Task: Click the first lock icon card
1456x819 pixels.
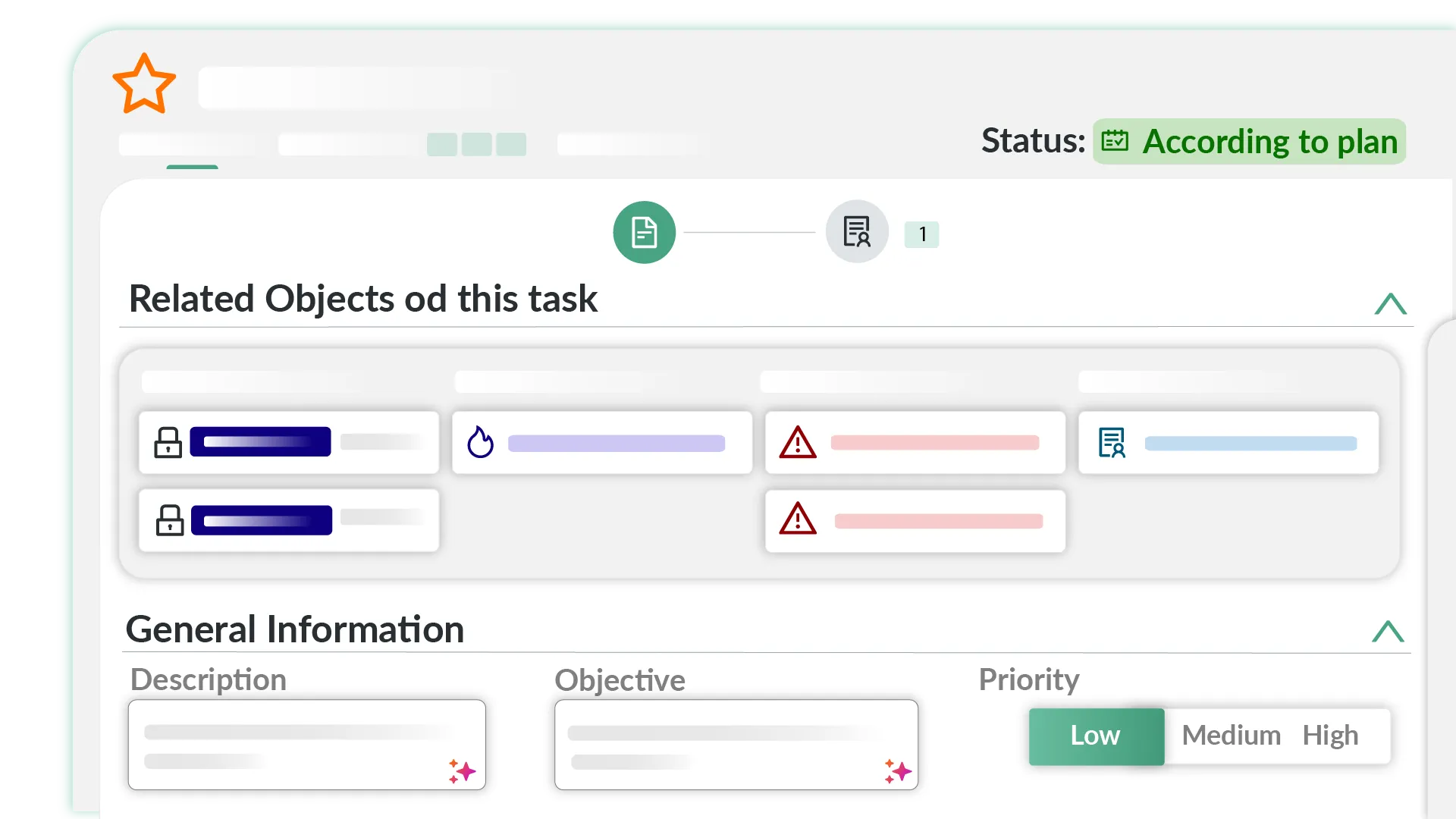Action: (289, 443)
